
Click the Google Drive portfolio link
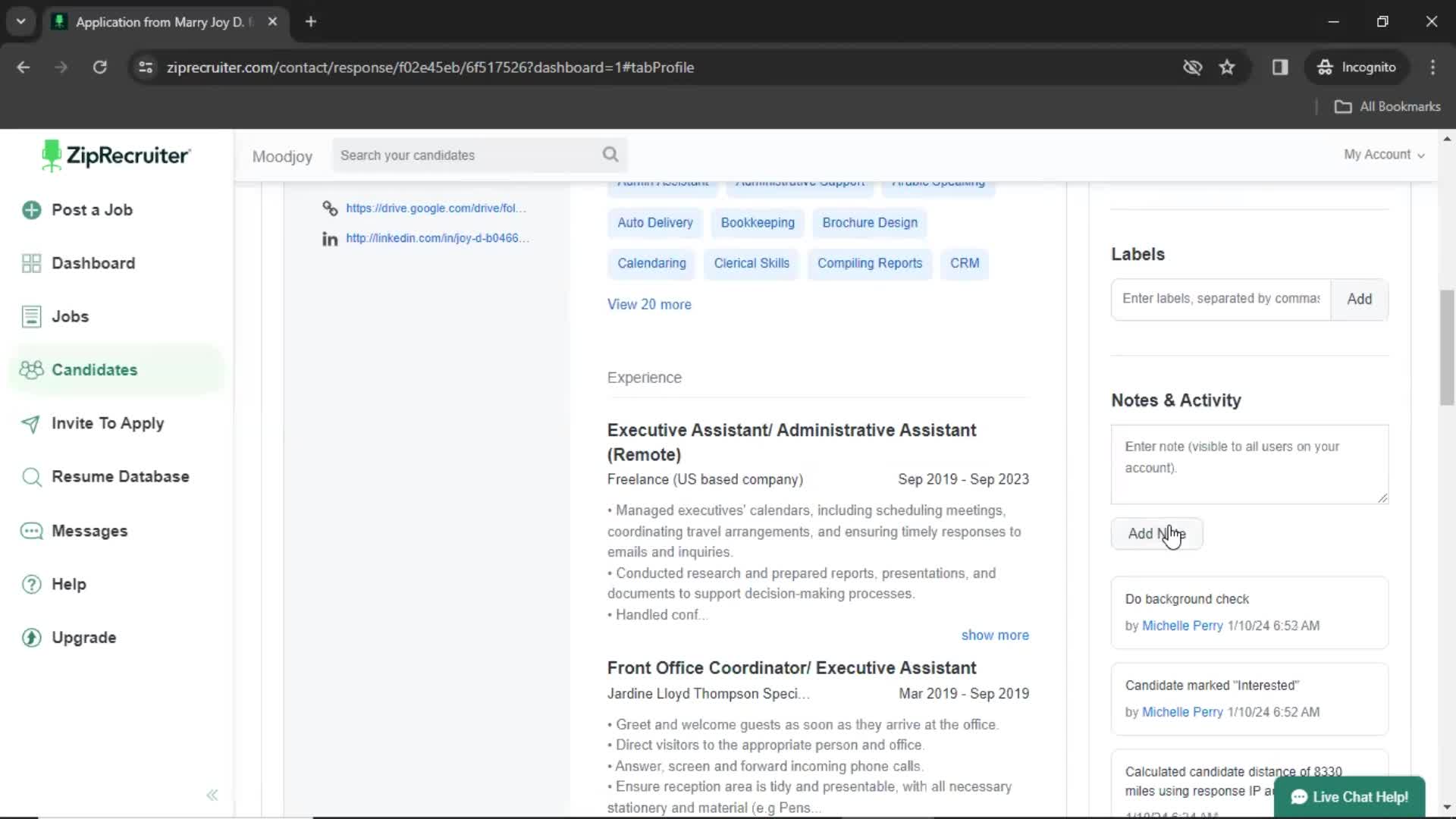coord(434,207)
